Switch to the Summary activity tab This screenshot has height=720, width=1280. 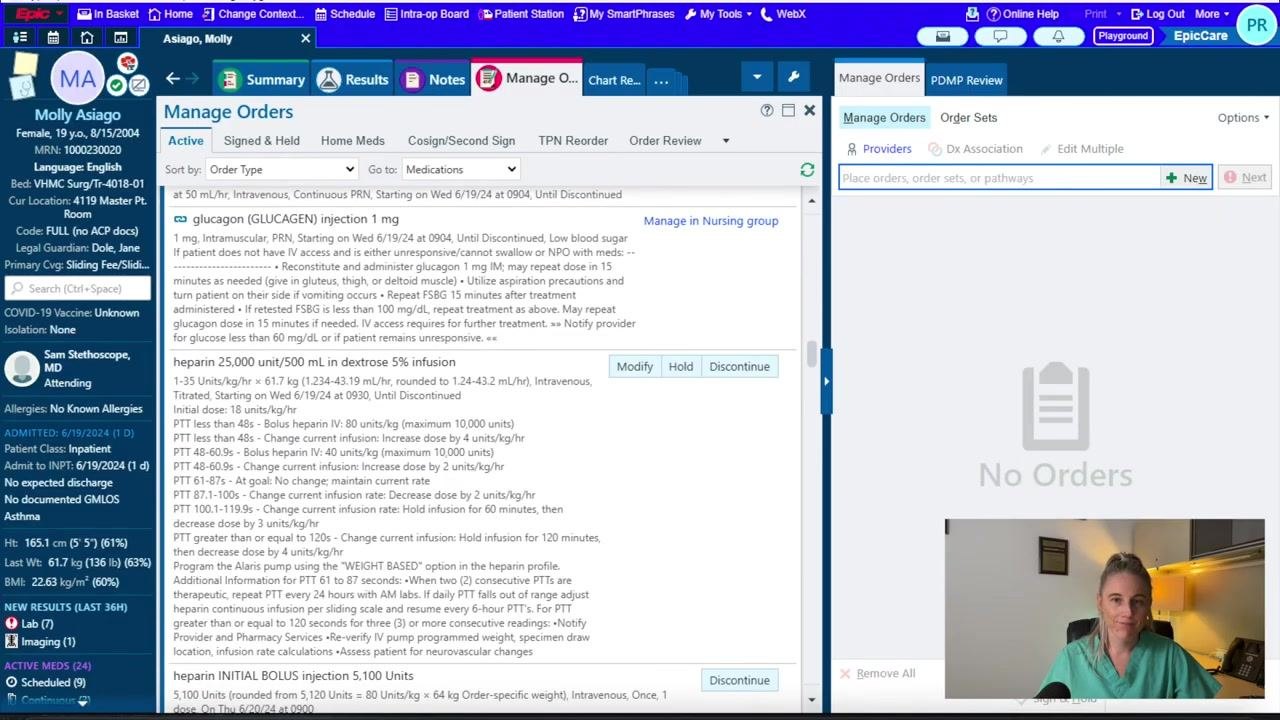(262, 79)
